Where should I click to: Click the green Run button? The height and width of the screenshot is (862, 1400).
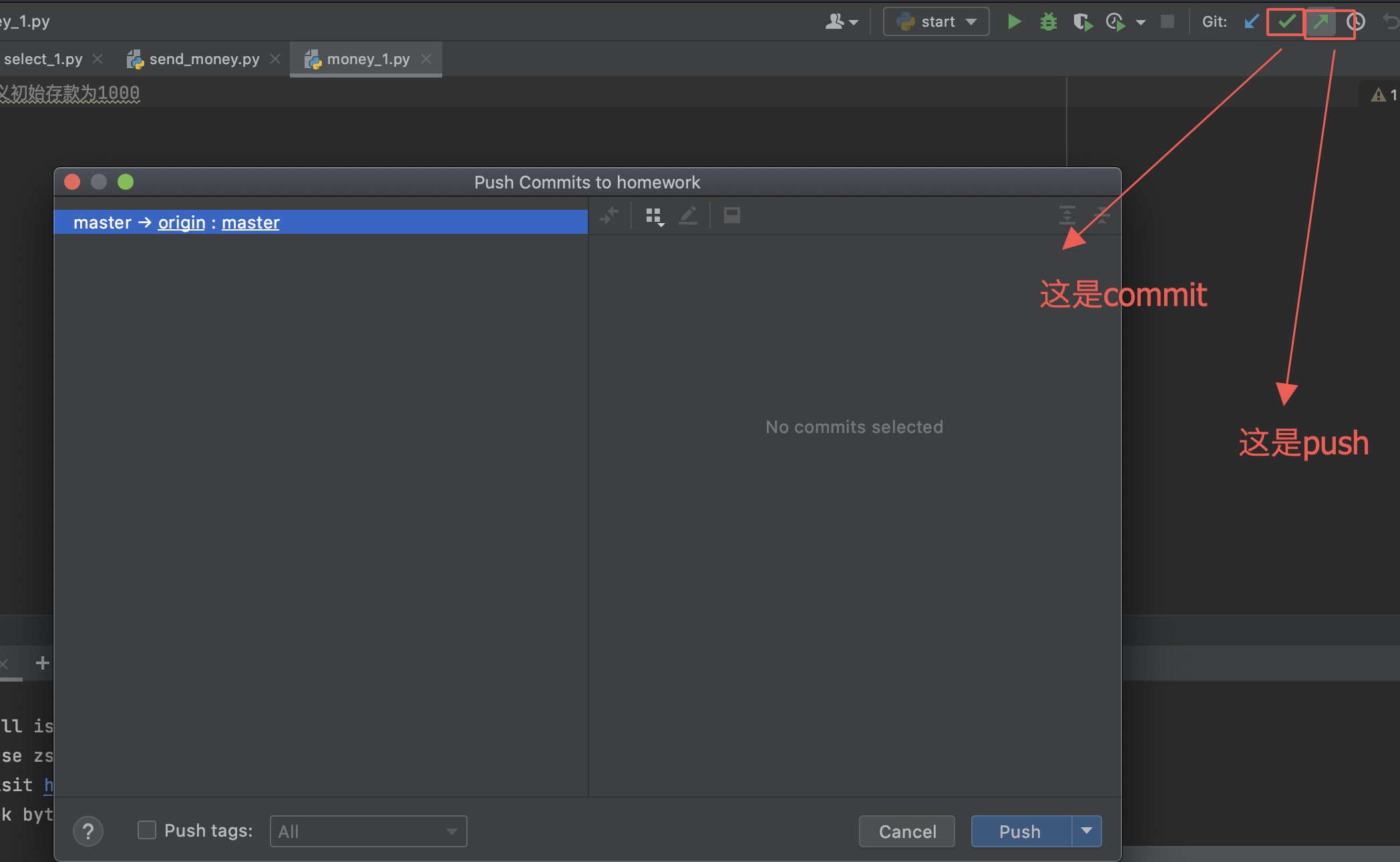[x=1014, y=22]
